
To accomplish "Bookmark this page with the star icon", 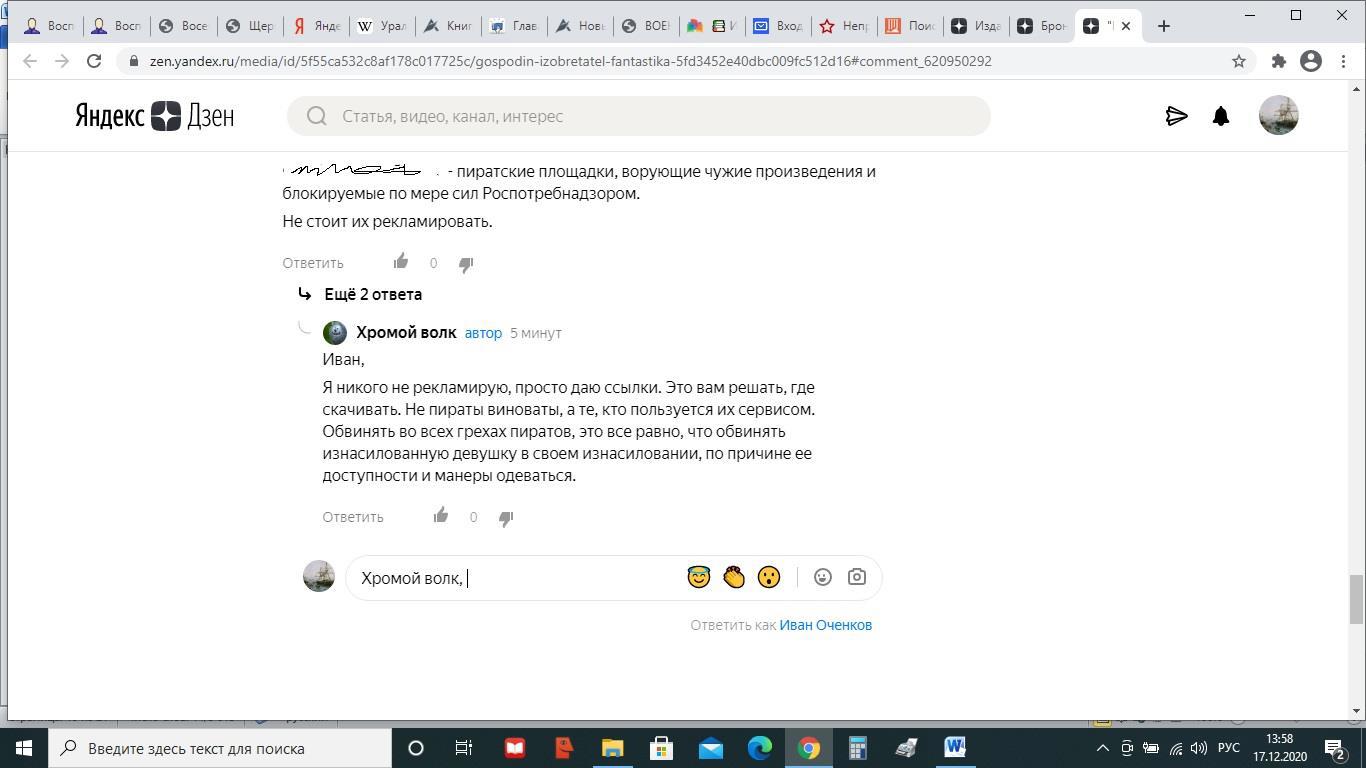I will [1239, 61].
